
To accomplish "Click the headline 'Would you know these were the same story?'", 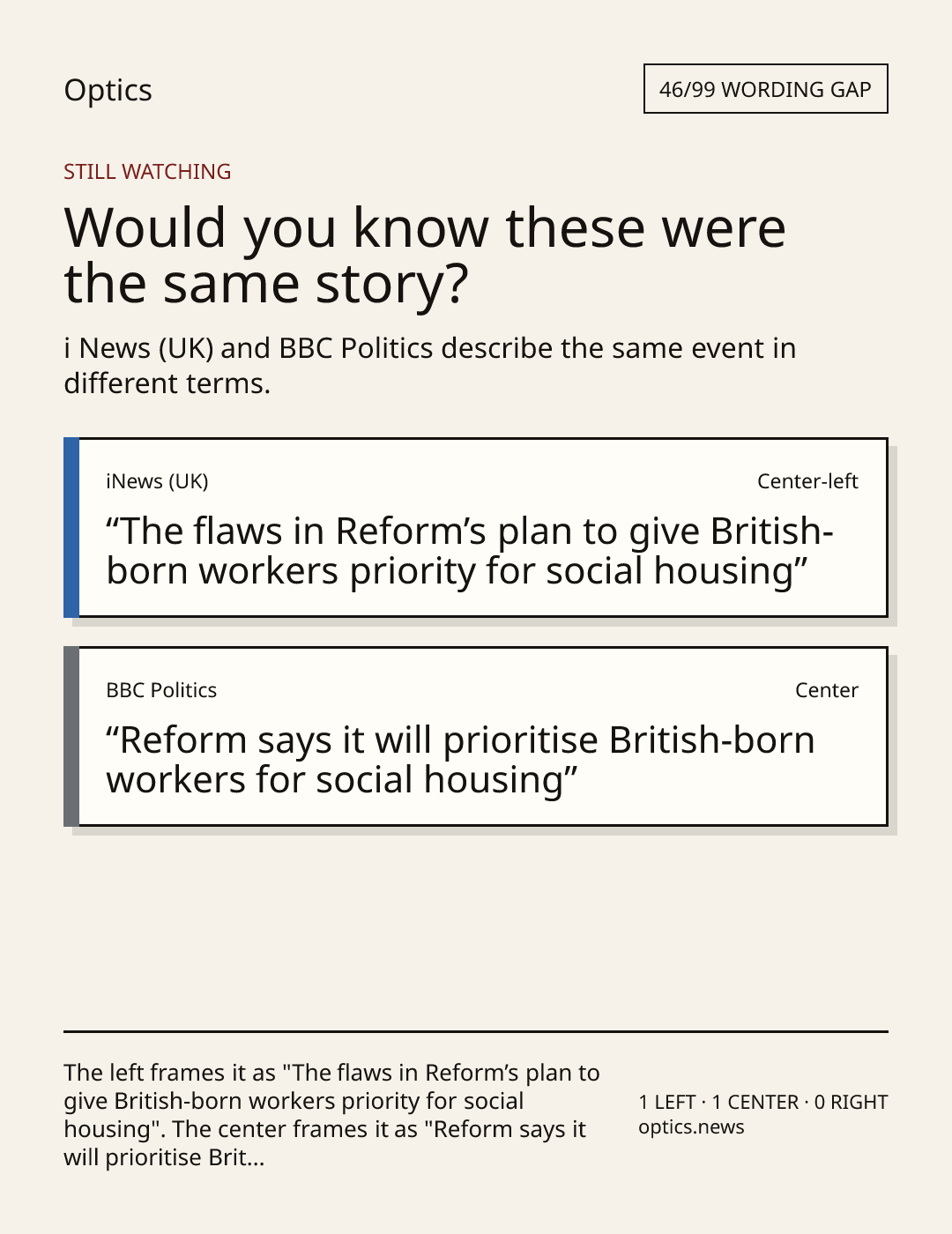I will click(x=425, y=255).
